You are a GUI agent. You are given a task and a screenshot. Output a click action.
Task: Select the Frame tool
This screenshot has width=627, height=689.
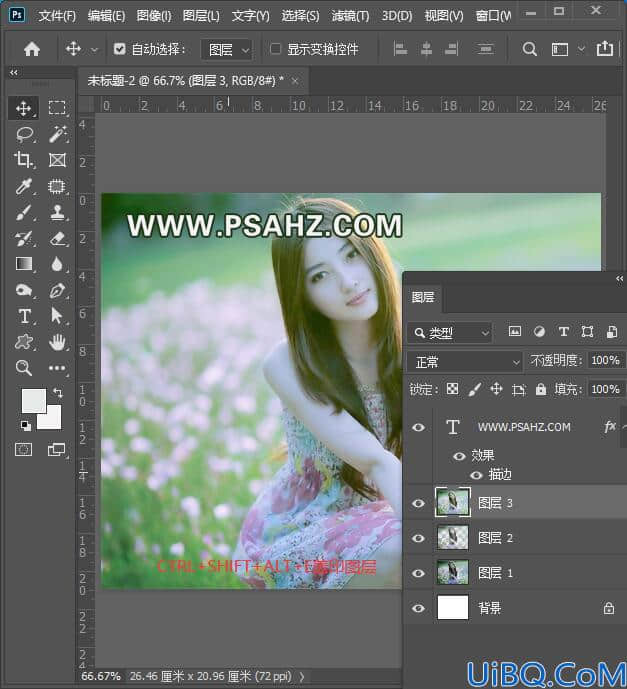(57, 160)
